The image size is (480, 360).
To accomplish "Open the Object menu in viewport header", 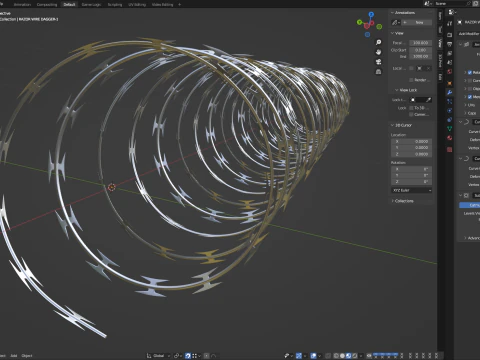I will (x=27, y=356).
